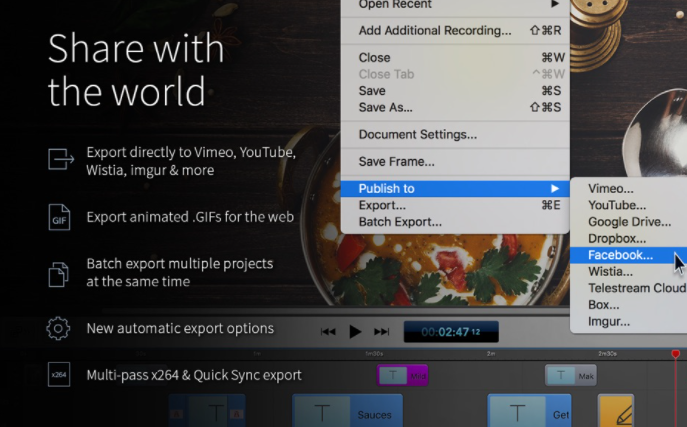The width and height of the screenshot is (687, 427).
Task: Select Export... menu item
Action: [455, 205]
